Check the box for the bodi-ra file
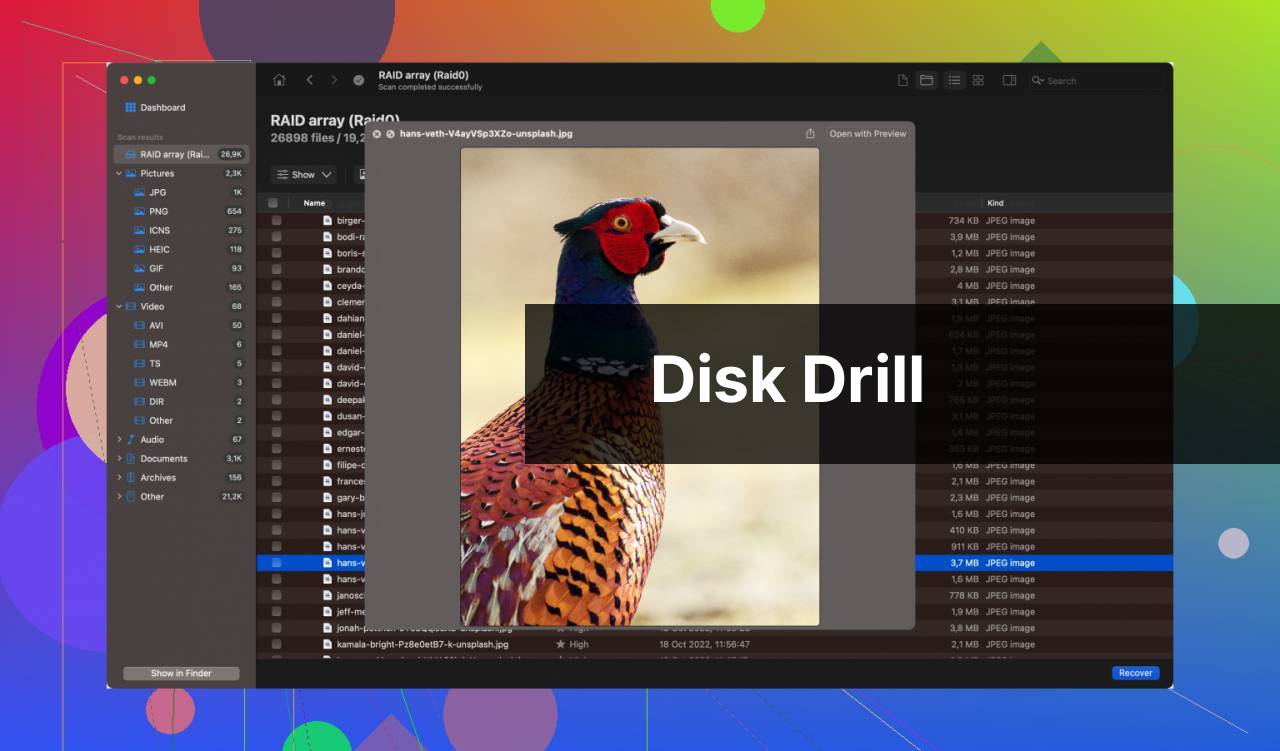Image resolution: width=1280 pixels, height=751 pixels. click(276, 237)
